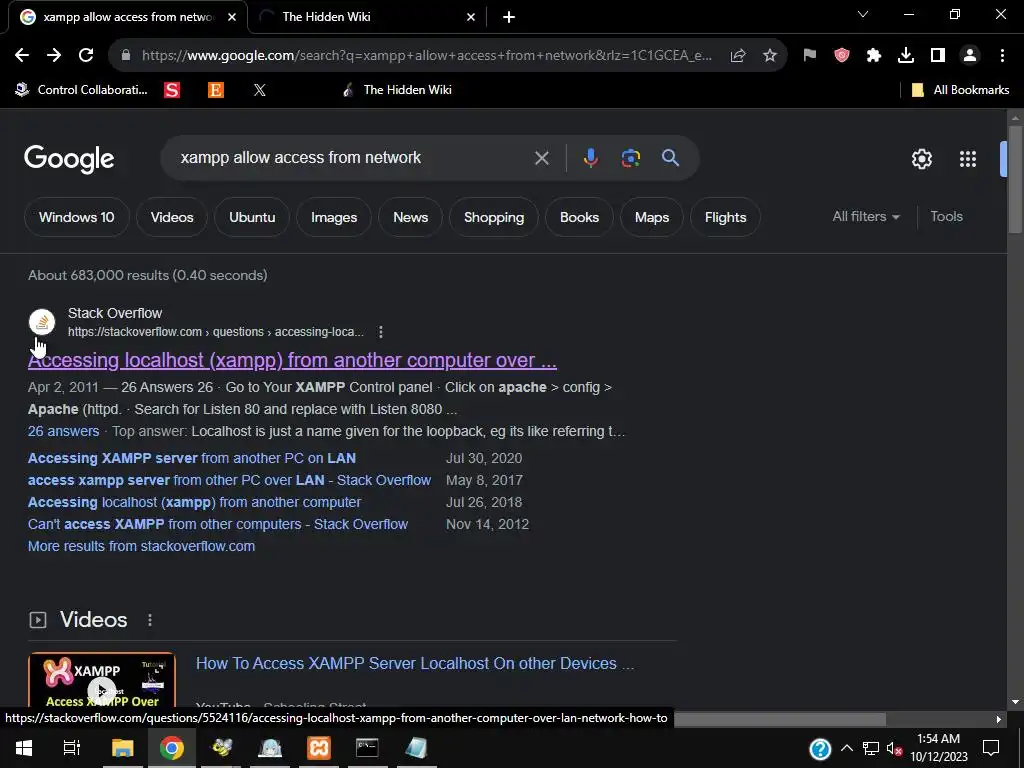Open the Videos section's three-dot menu
Image resolution: width=1024 pixels, height=768 pixels.
150,620
